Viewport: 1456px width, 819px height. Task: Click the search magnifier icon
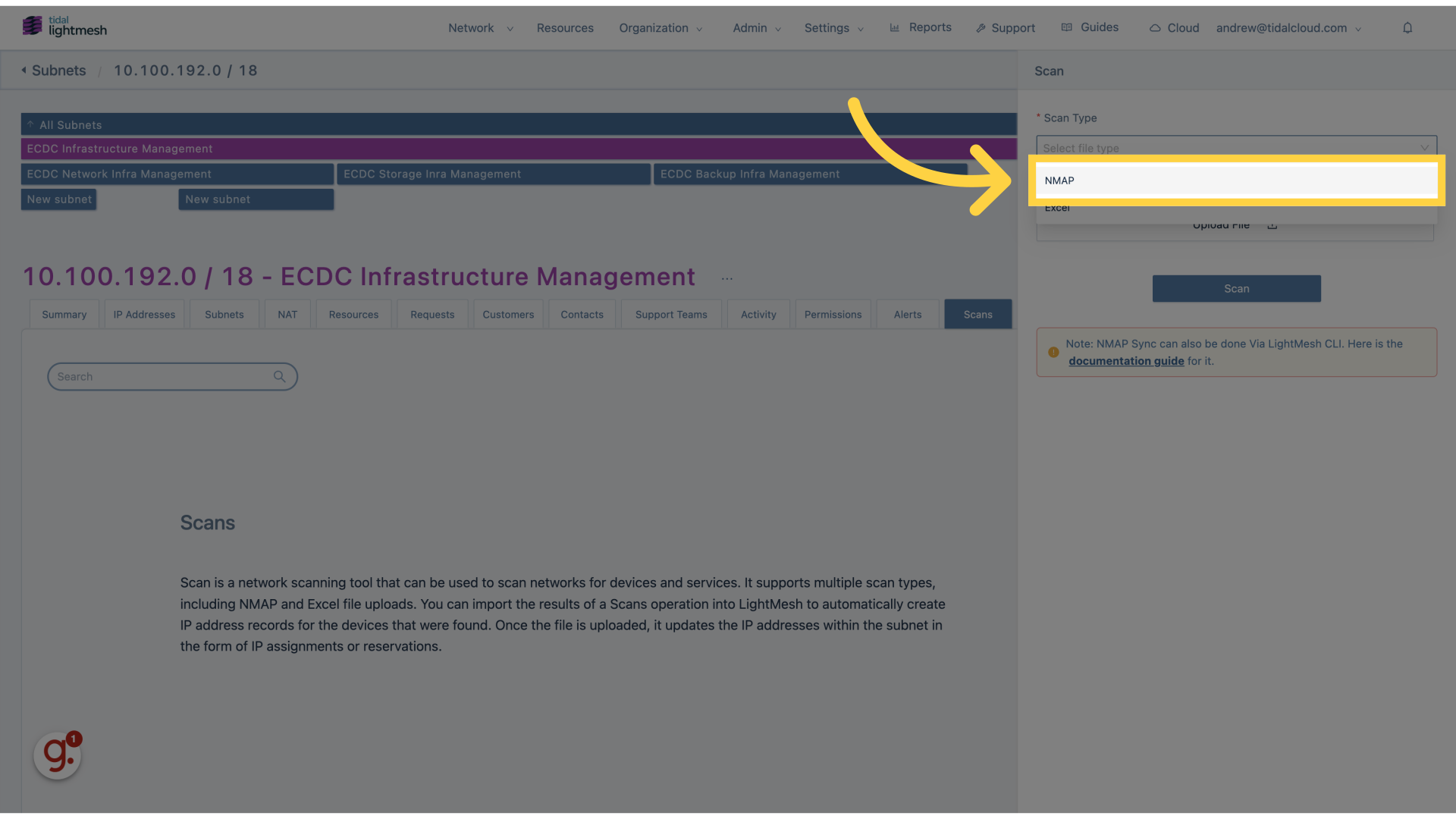tap(279, 377)
